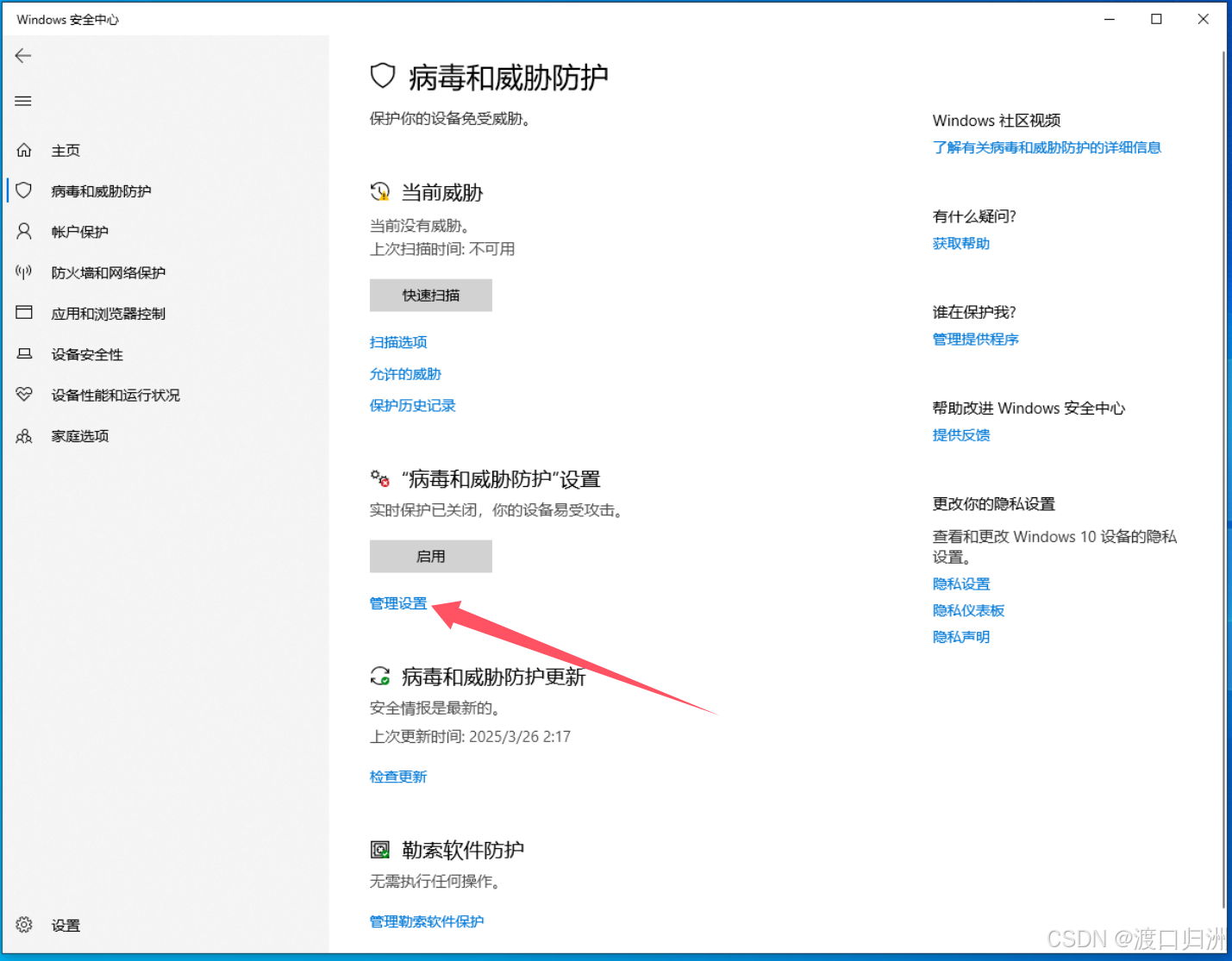The width and height of the screenshot is (1232, 961).
Task: Select 病毒和威胁防护 in the sidebar
Action: click(x=101, y=191)
